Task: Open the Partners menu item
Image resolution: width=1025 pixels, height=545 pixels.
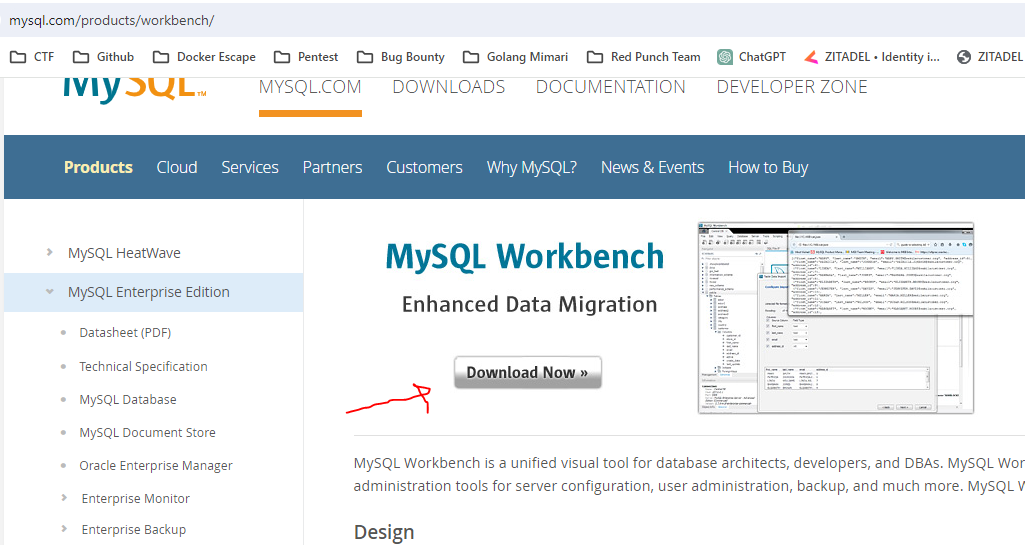Action: (332, 167)
